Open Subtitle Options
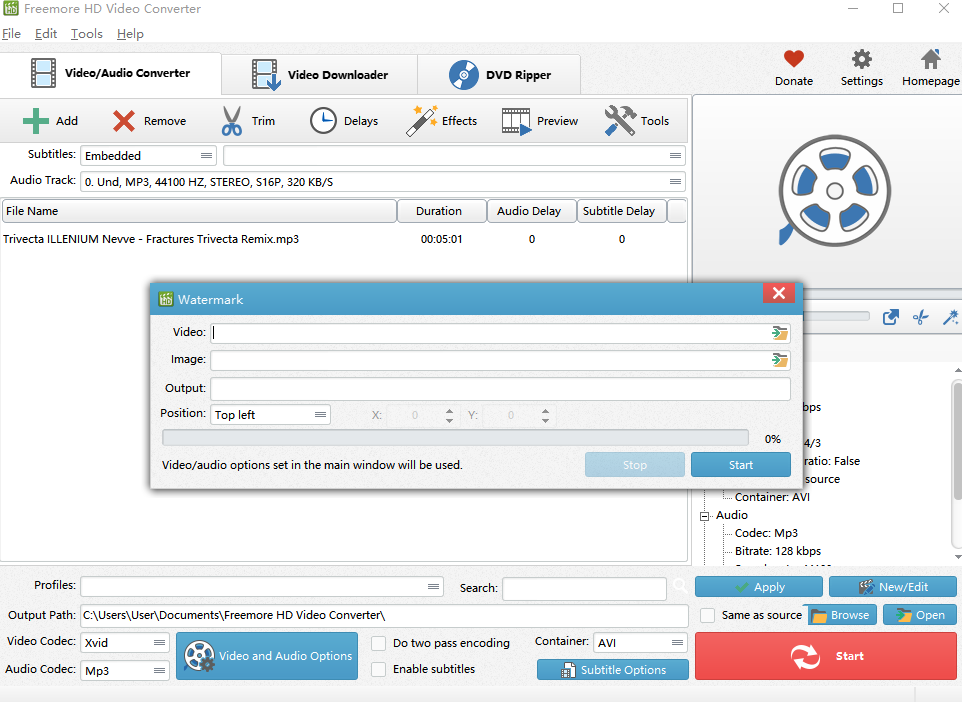This screenshot has height=702, width=962. 612,669
